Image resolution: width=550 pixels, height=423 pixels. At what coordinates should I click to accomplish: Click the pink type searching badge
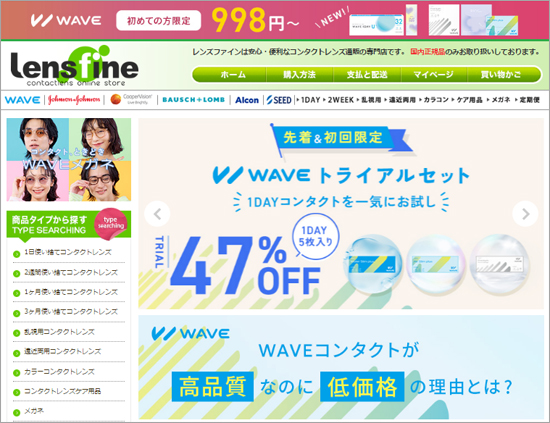(x=110, y=223)
